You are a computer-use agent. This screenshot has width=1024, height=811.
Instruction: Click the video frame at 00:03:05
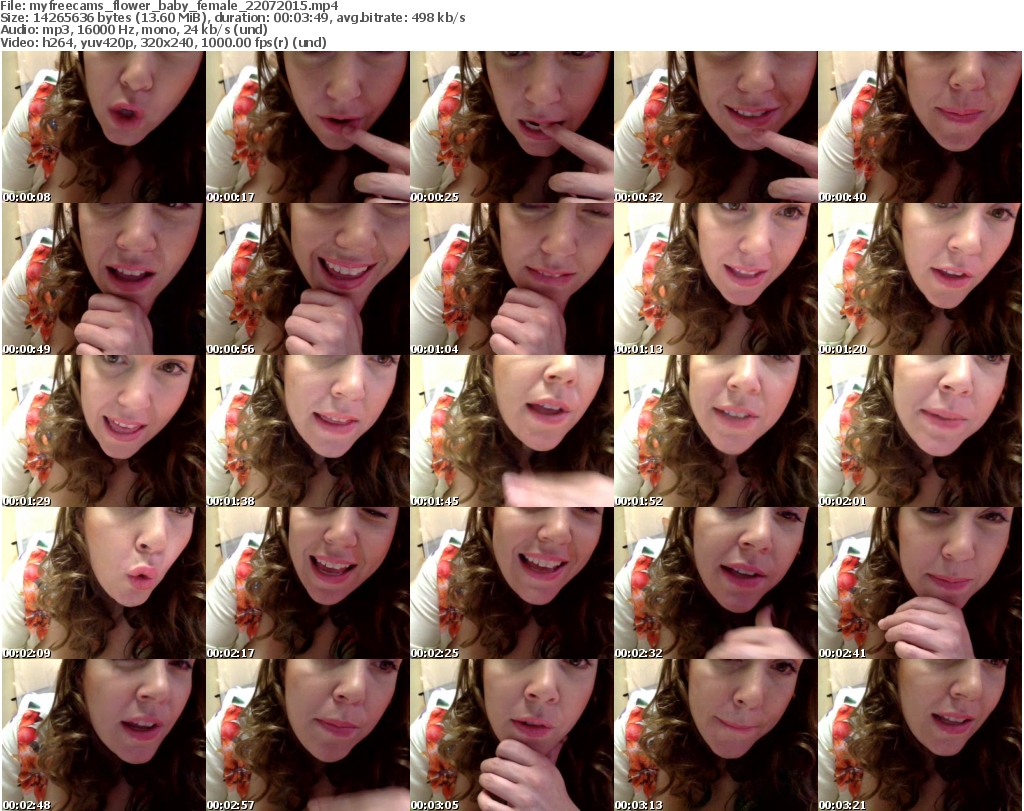(511, 735)
